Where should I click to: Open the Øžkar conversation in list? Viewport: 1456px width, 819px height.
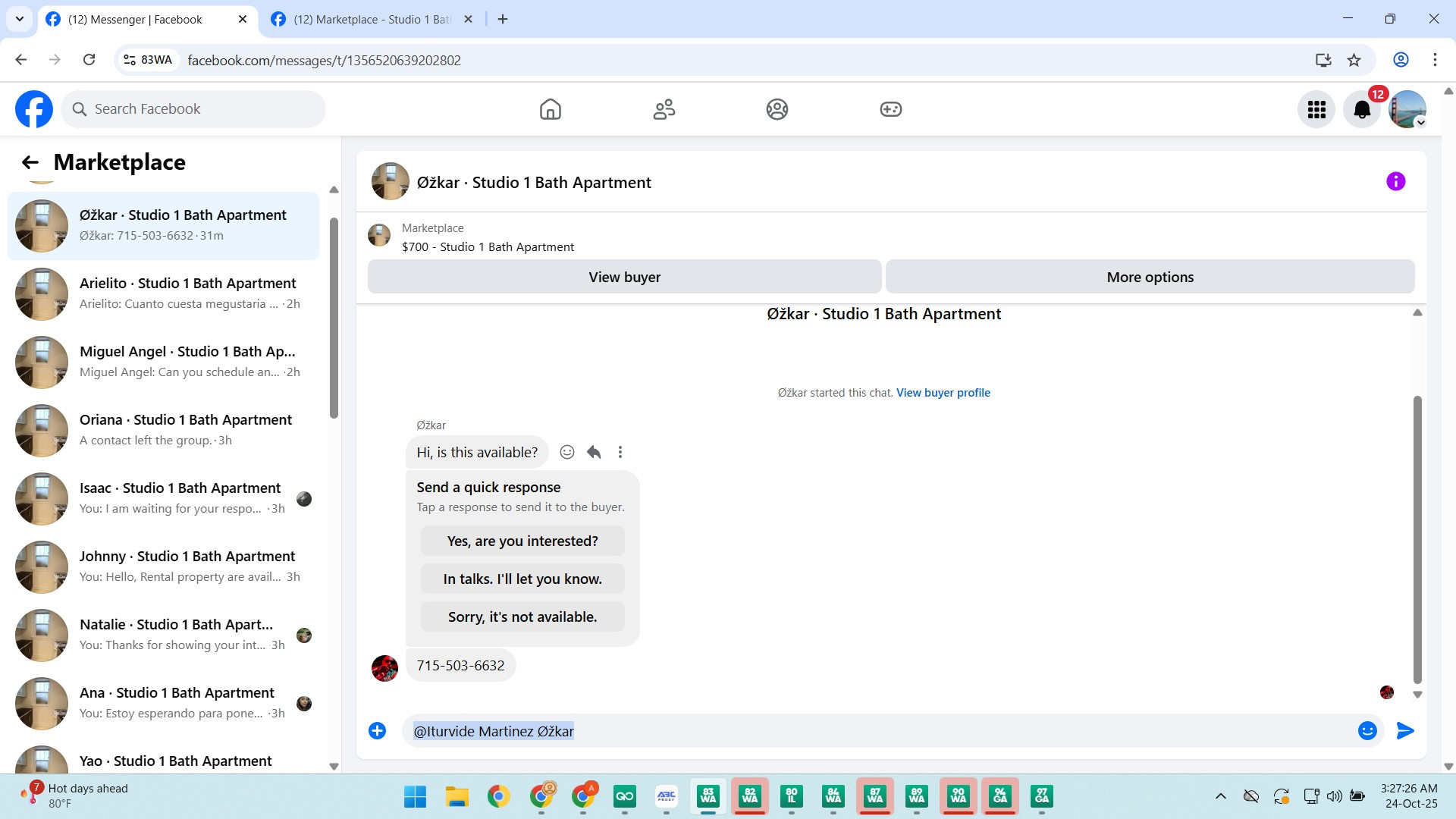coord(163,226)
